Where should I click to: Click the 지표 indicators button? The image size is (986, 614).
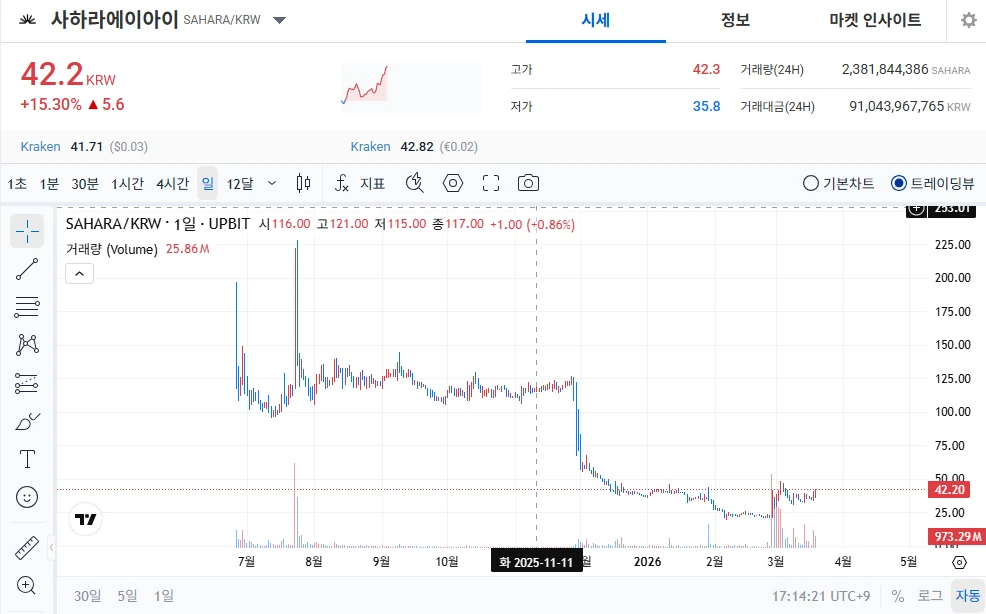coord(372,184)
